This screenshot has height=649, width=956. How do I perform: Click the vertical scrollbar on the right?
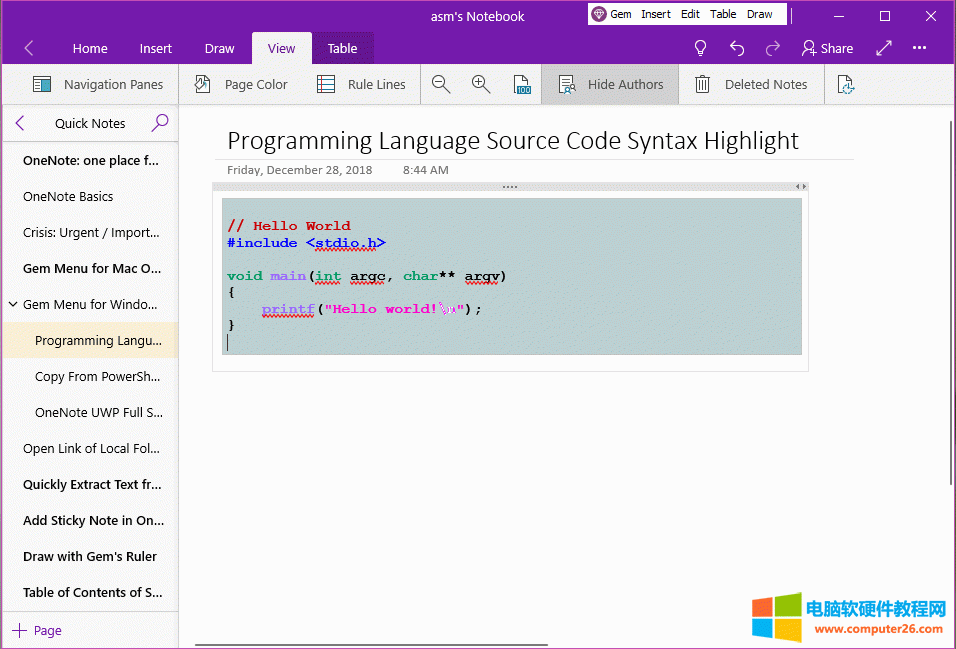949,300
